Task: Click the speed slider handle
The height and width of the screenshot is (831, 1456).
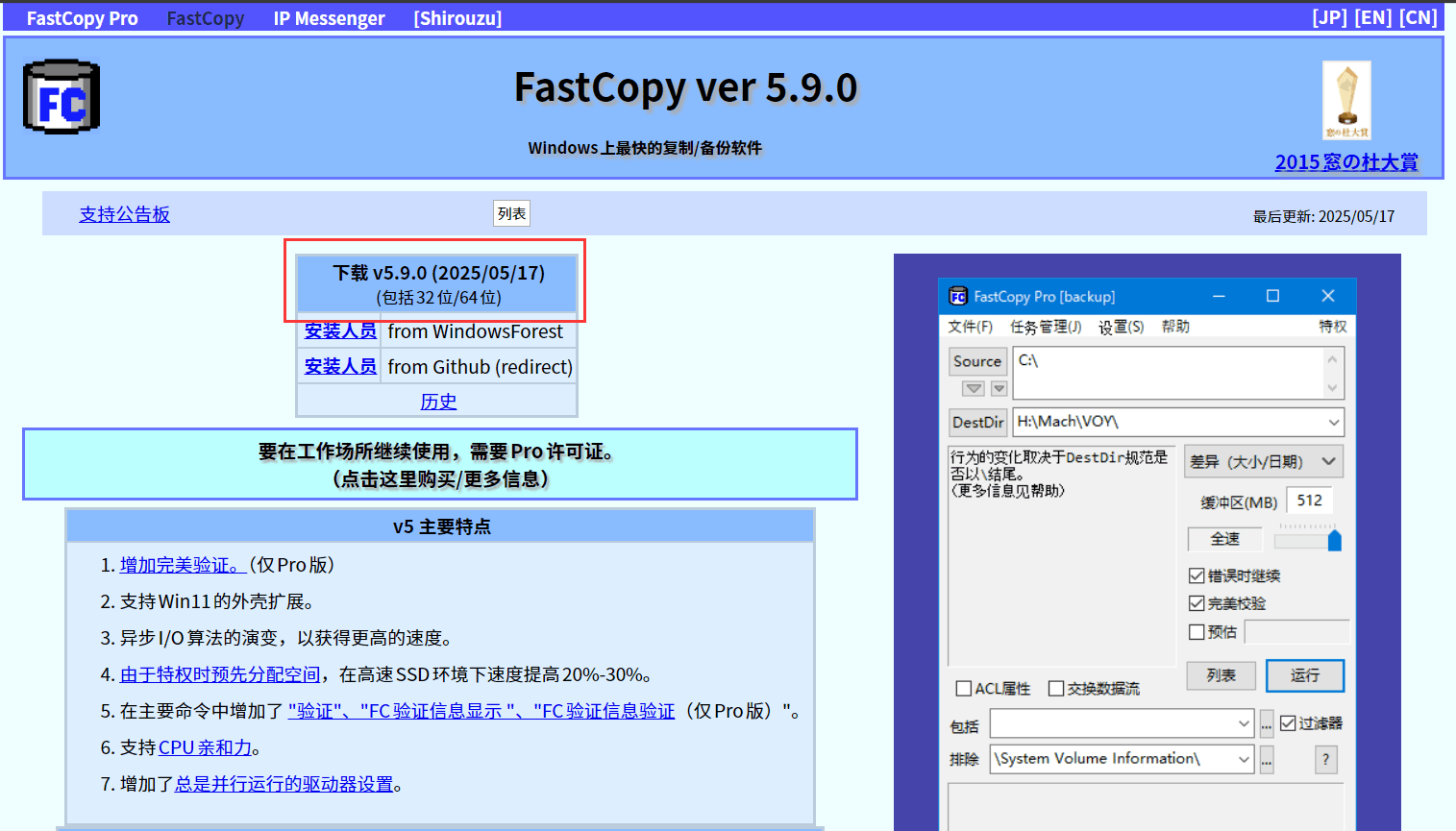Action: pos(1334,541)
